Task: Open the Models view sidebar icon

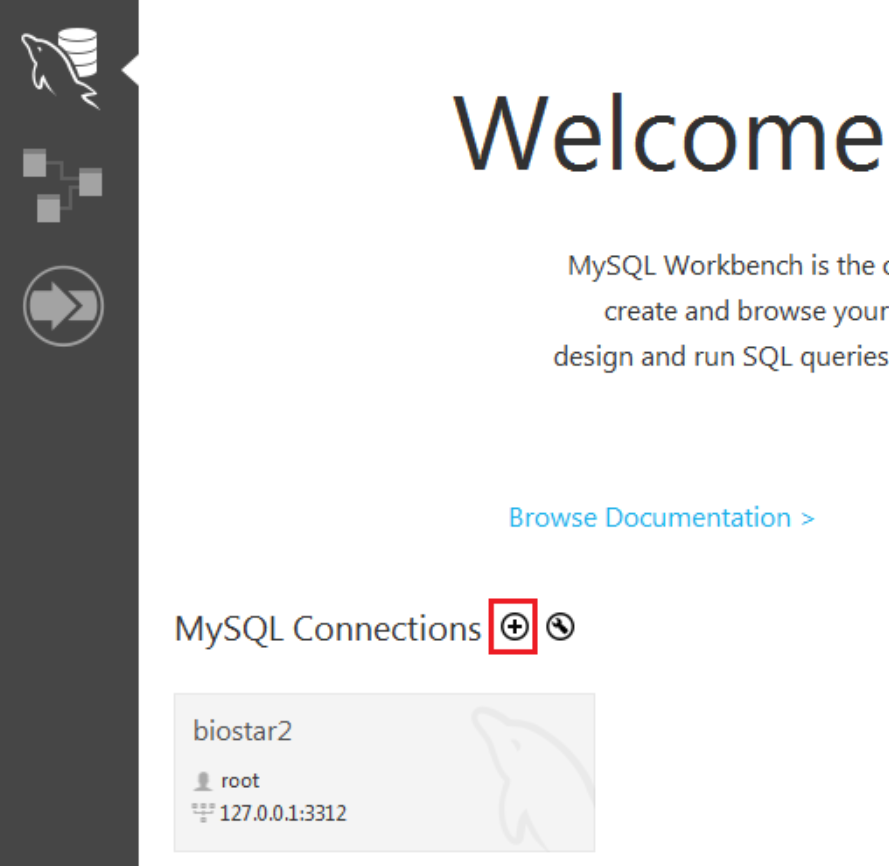Action: click(62, 185)
